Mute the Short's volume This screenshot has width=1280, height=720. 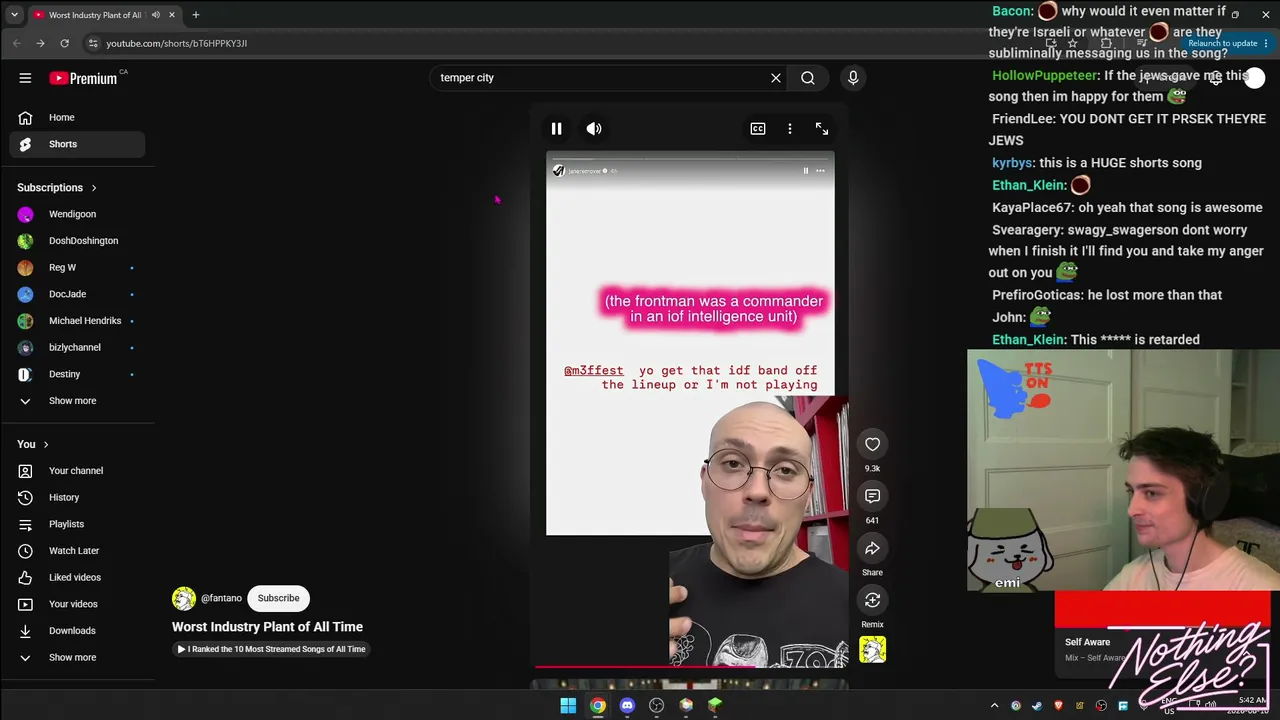click(x=594, y=129)
